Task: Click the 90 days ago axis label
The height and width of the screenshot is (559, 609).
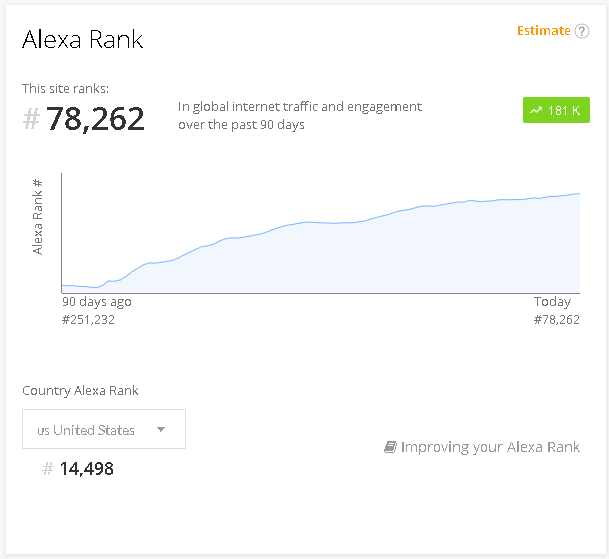Action: tap(97, 302)
